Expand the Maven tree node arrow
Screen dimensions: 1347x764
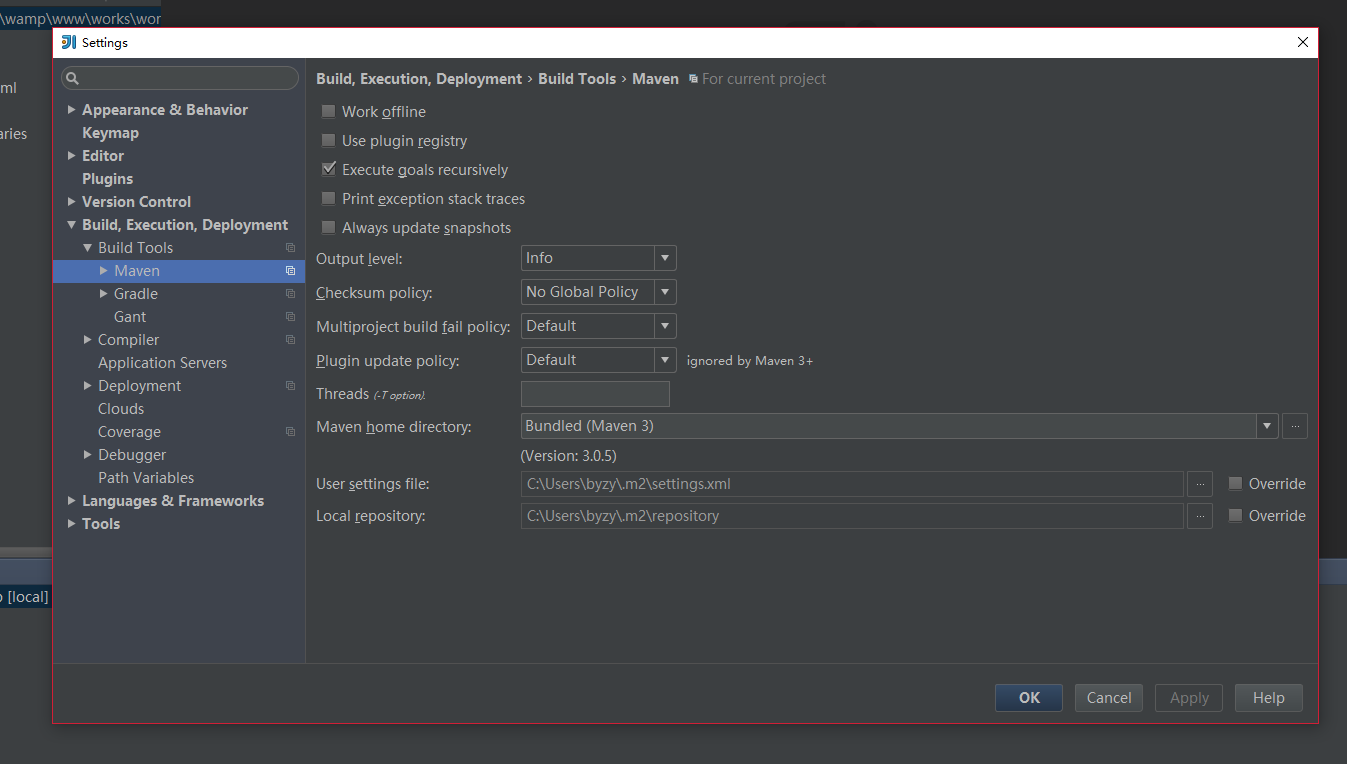tap(104, 271)
